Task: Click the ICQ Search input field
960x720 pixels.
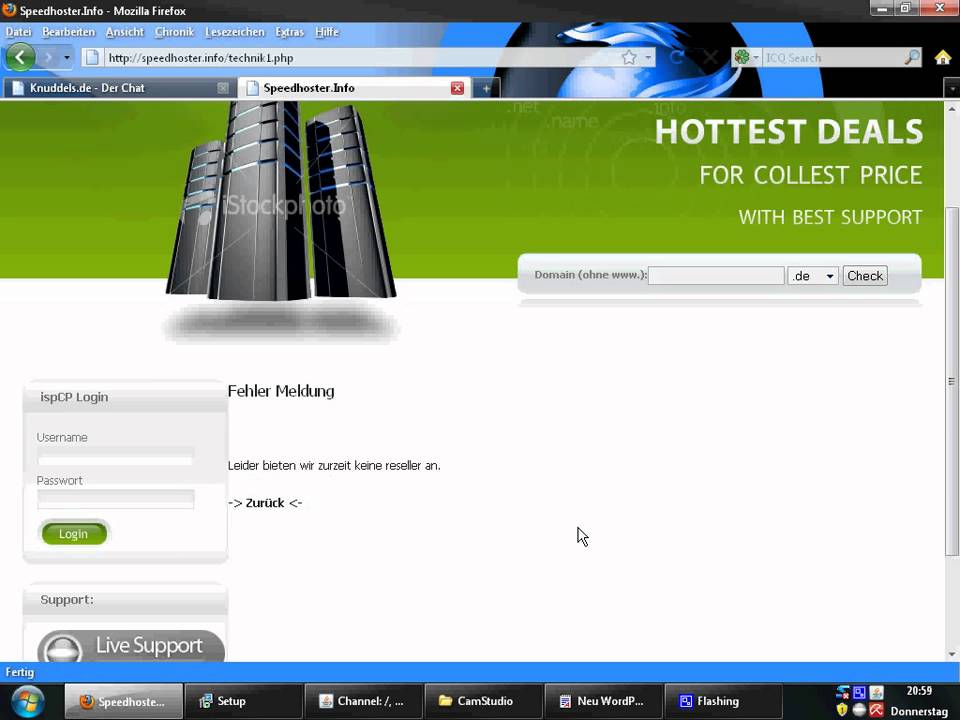Action: click(x=833, y=58)
